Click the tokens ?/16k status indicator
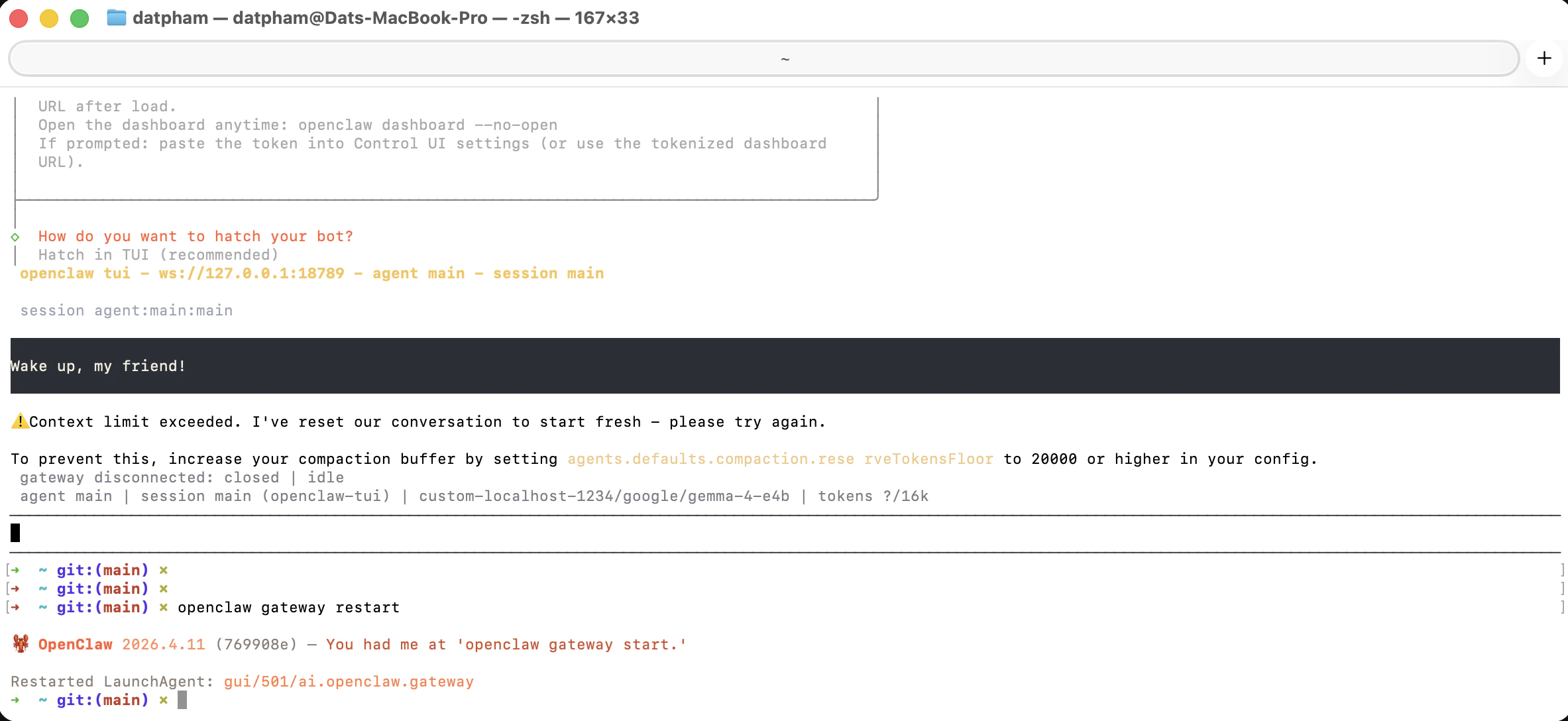 [x=873, y=496]
